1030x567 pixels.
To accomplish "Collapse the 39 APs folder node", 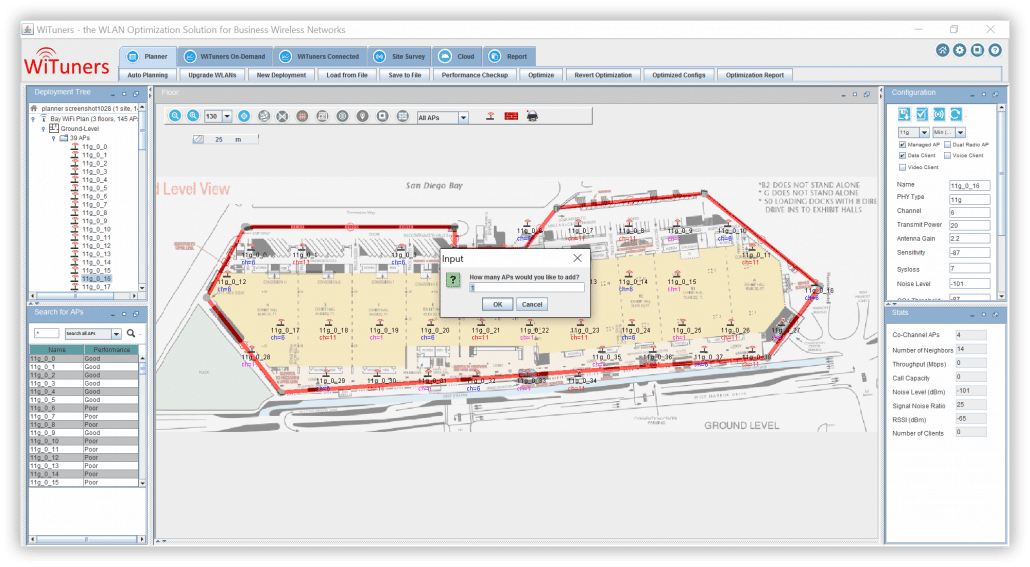I will [54, 139].
